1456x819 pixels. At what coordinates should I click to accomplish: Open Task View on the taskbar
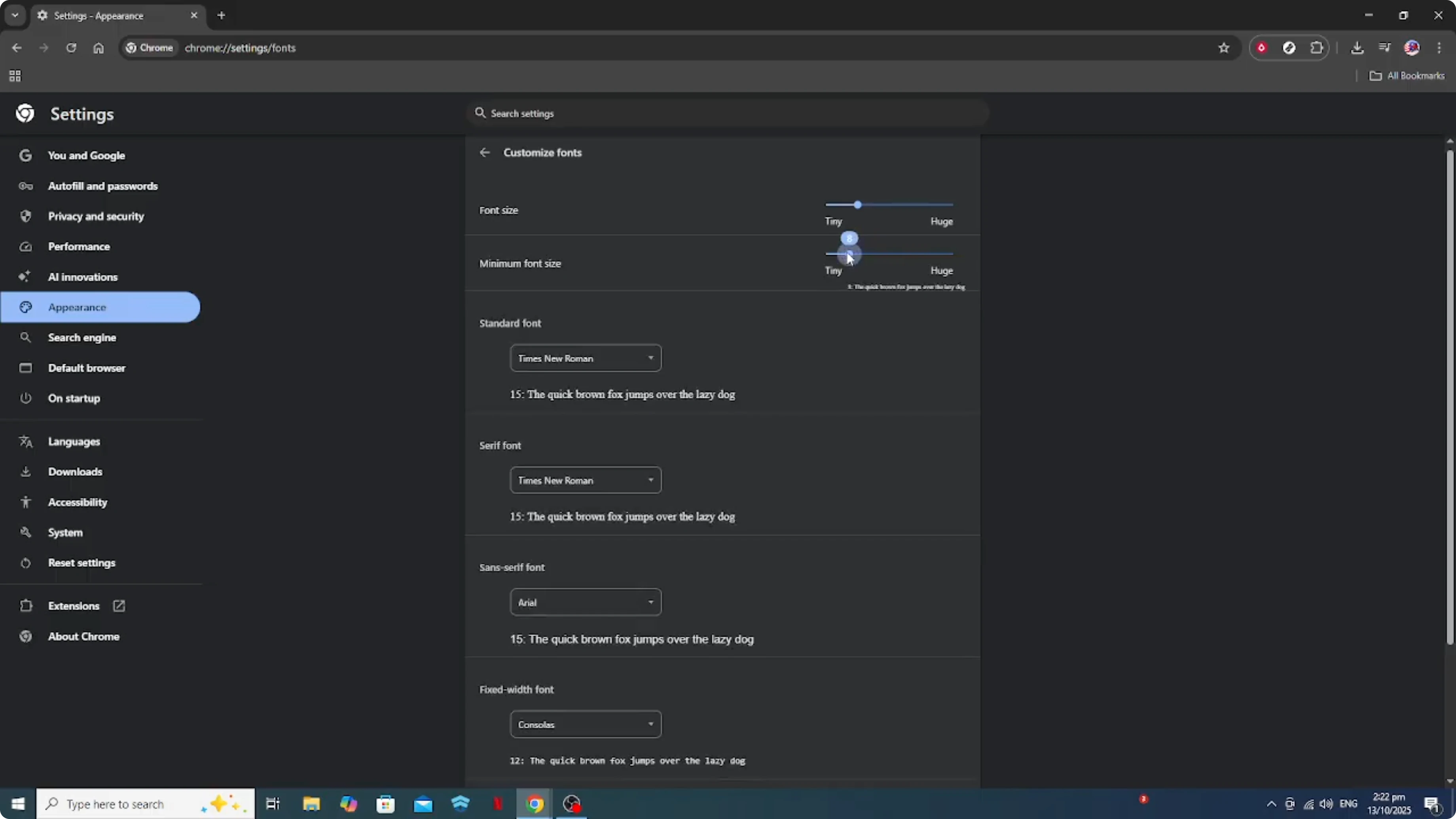(x=273, y=804)
